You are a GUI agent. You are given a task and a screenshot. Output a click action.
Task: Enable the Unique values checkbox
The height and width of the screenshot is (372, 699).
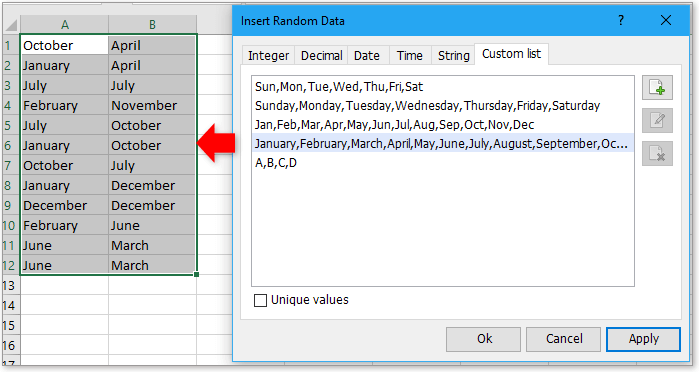(260, 300)
